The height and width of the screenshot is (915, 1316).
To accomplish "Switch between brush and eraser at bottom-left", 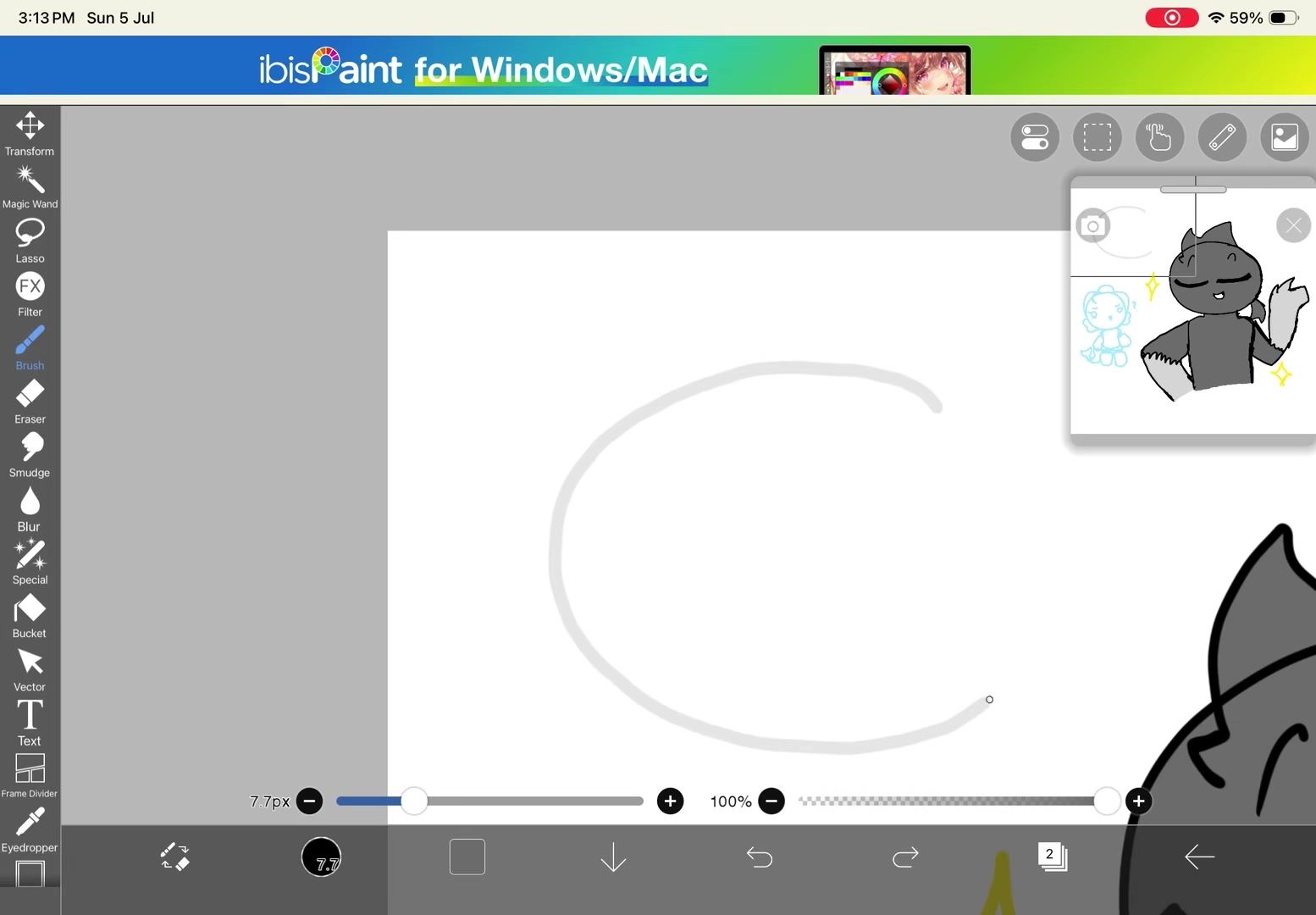I will click(175, 857).
